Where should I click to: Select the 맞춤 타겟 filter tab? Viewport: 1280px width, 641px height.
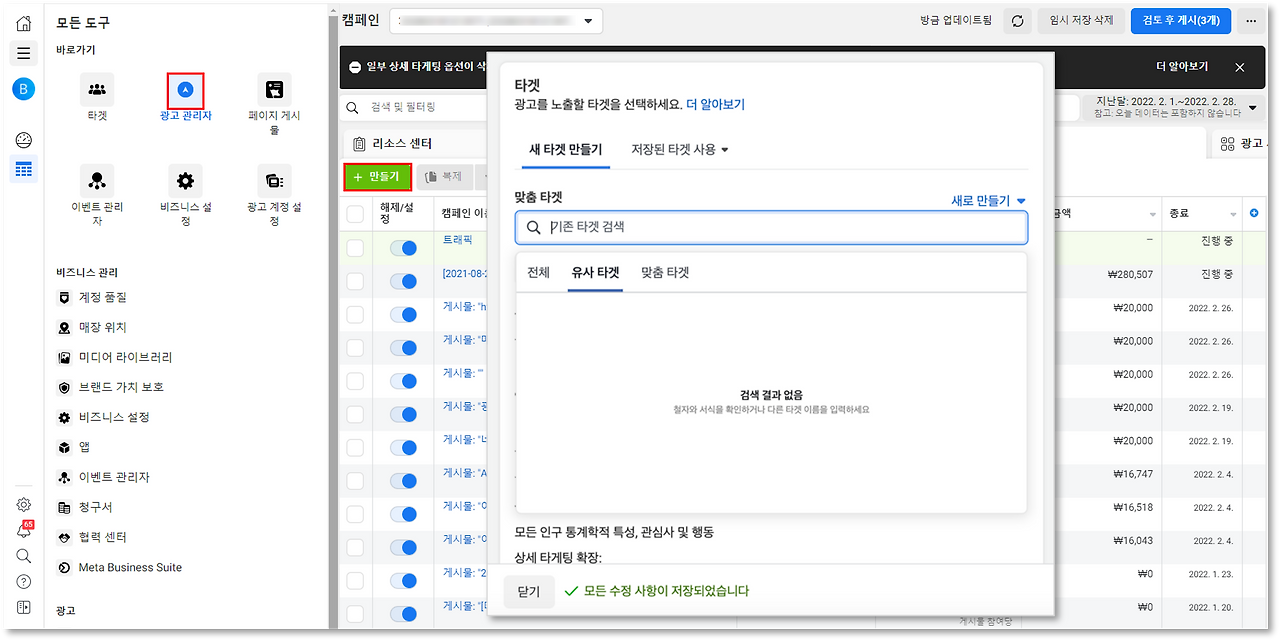665,272
